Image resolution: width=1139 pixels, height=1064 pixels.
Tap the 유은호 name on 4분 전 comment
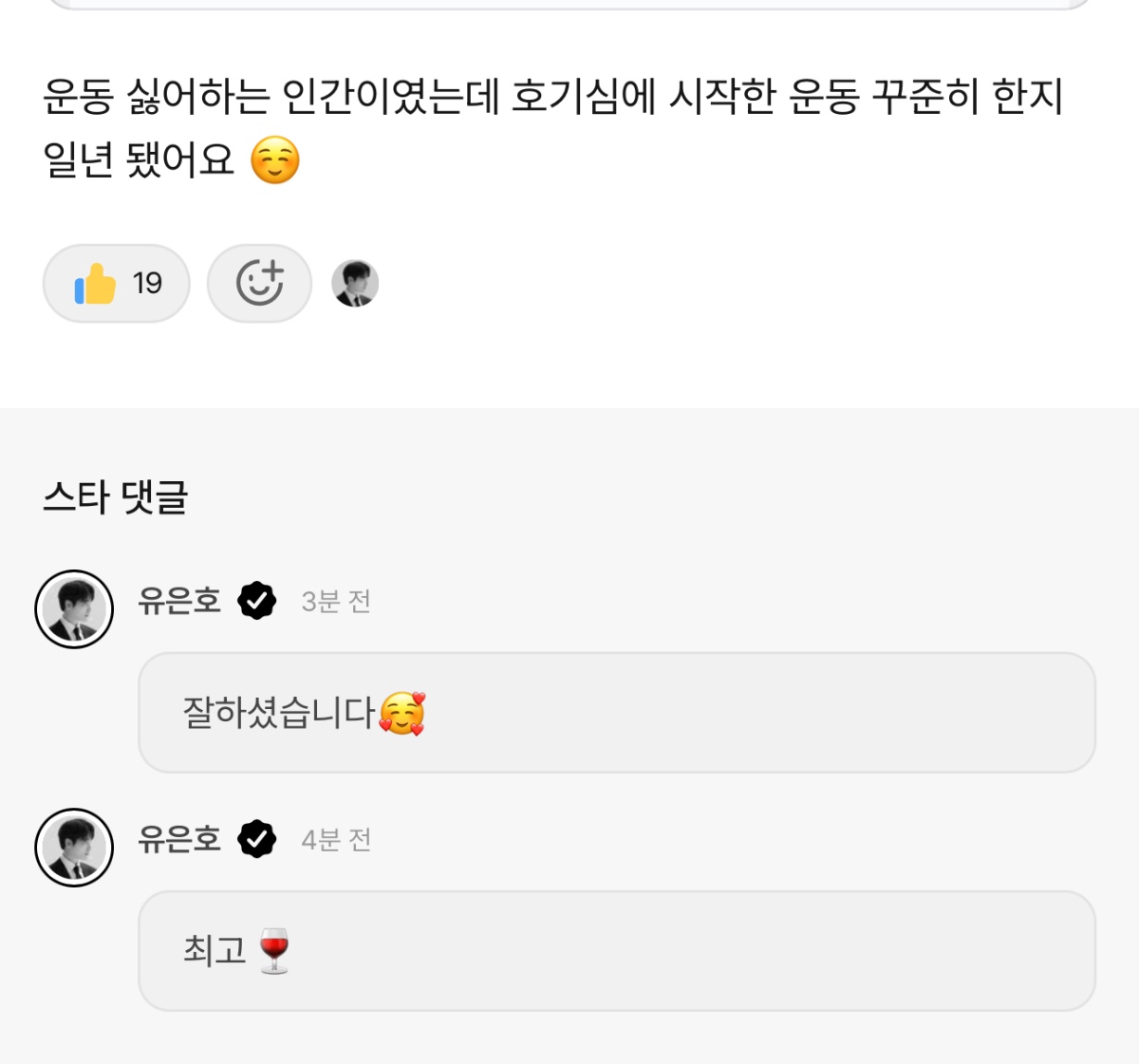[x=179, y=839]
